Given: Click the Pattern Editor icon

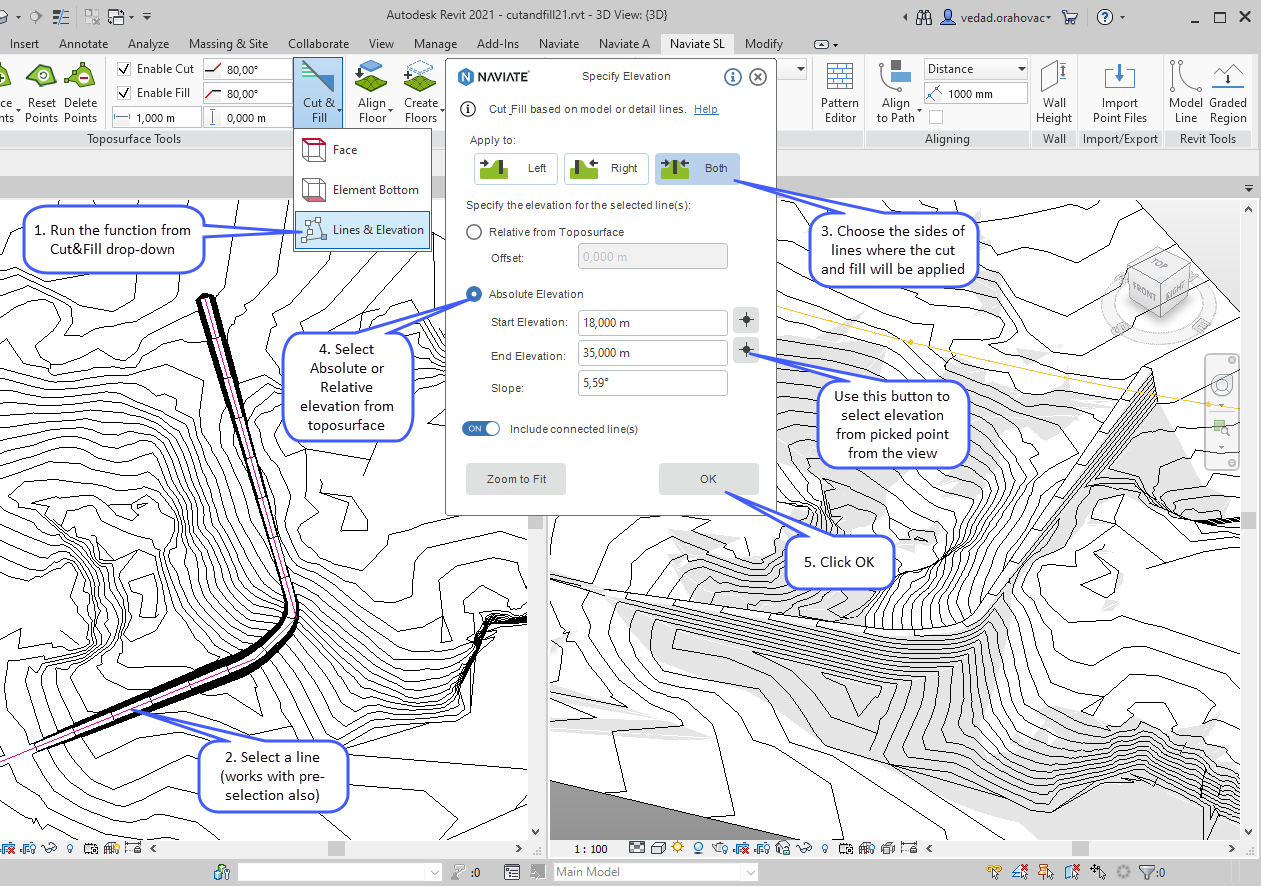Looking at the screenshot, I should (x=839, y=92).
